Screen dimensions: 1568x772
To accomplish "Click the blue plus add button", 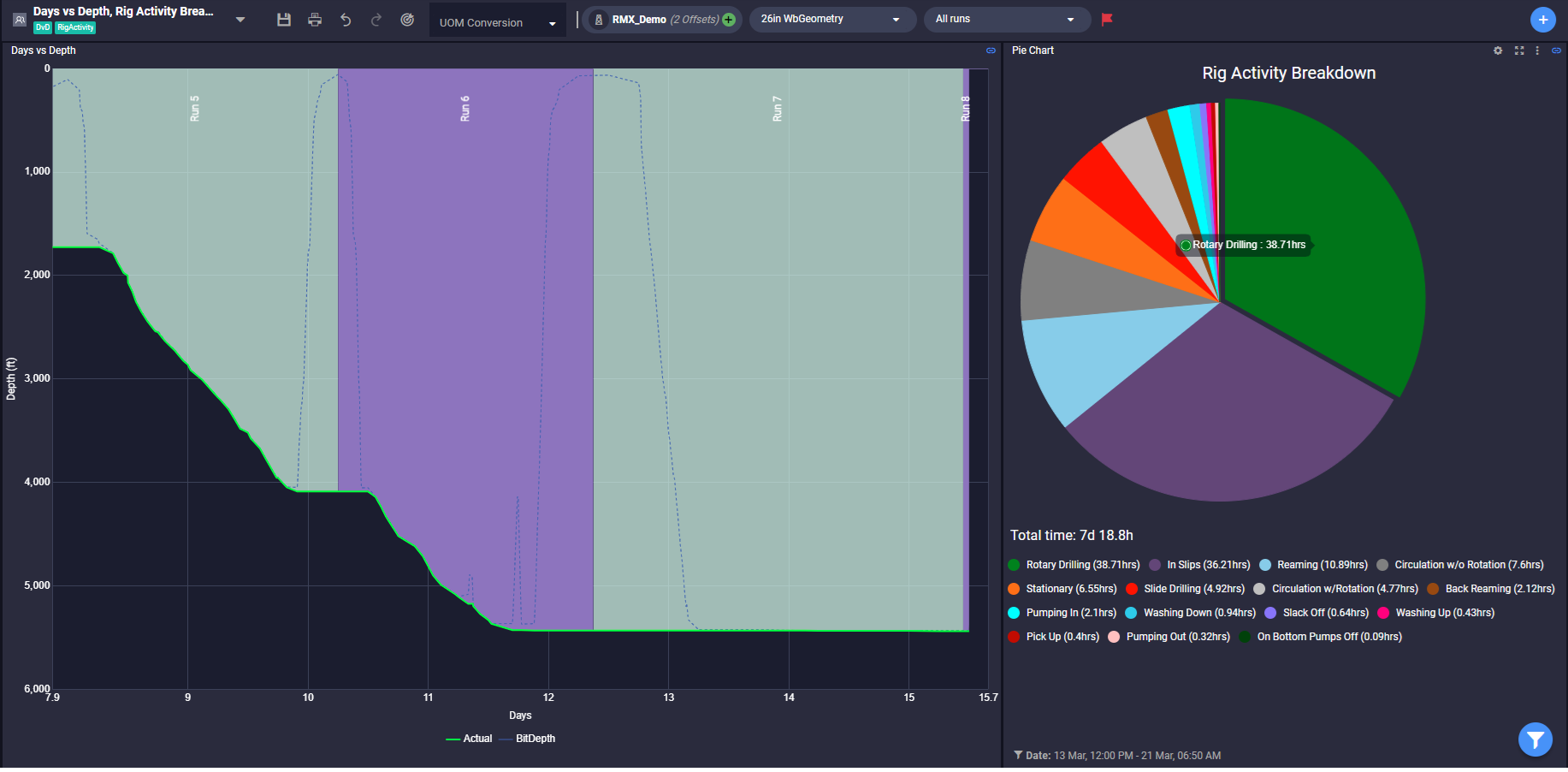I will pos(1542,20).
